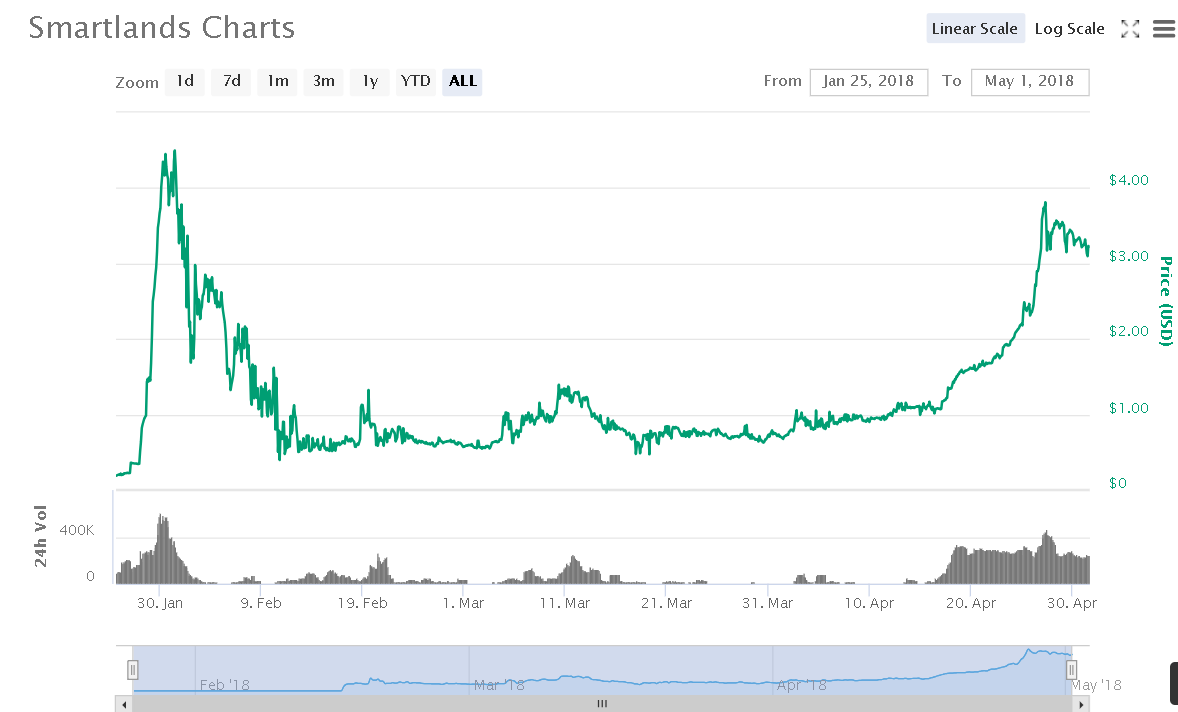Click the 400K volume axis label
The height and width of the screenshot is (712, 1178).
(77, 530)
